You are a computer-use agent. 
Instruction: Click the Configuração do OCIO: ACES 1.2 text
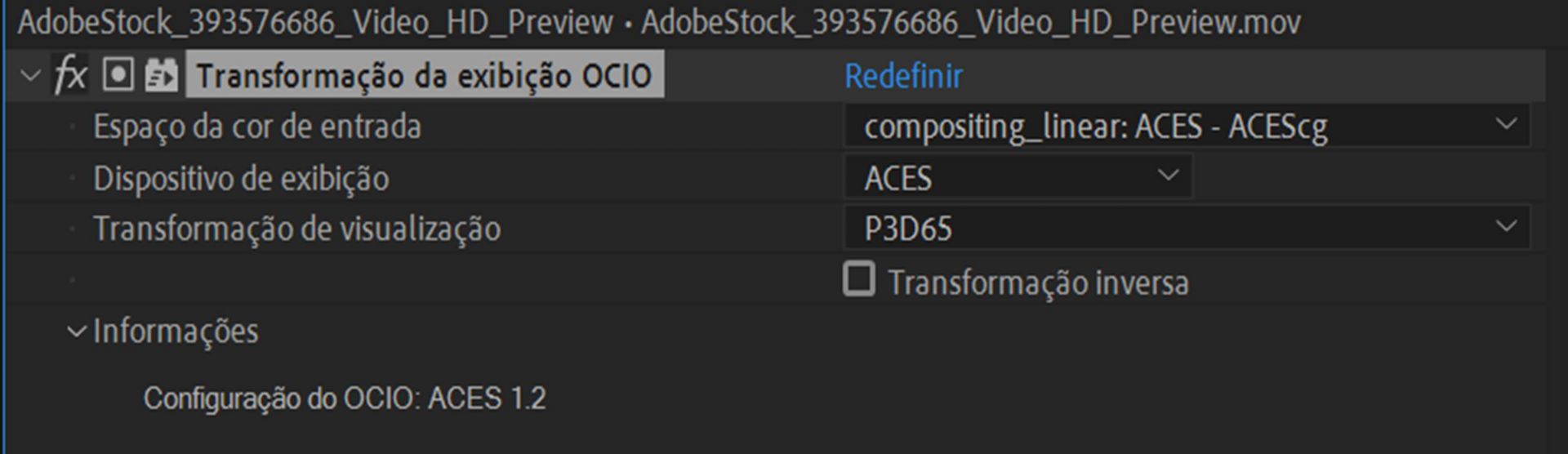[345, 398]
